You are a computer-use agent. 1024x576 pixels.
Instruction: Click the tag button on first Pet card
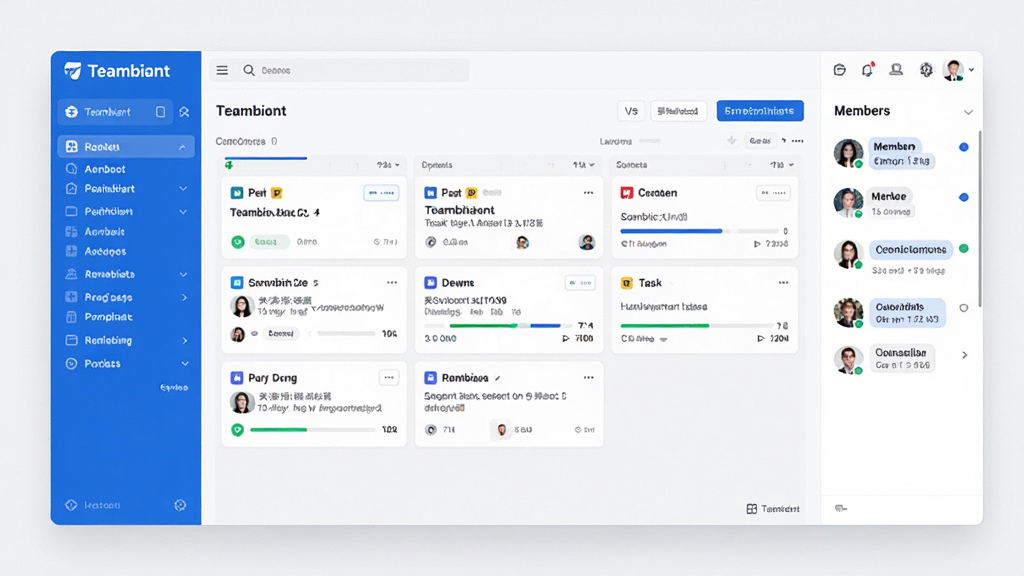click(381, 193)
